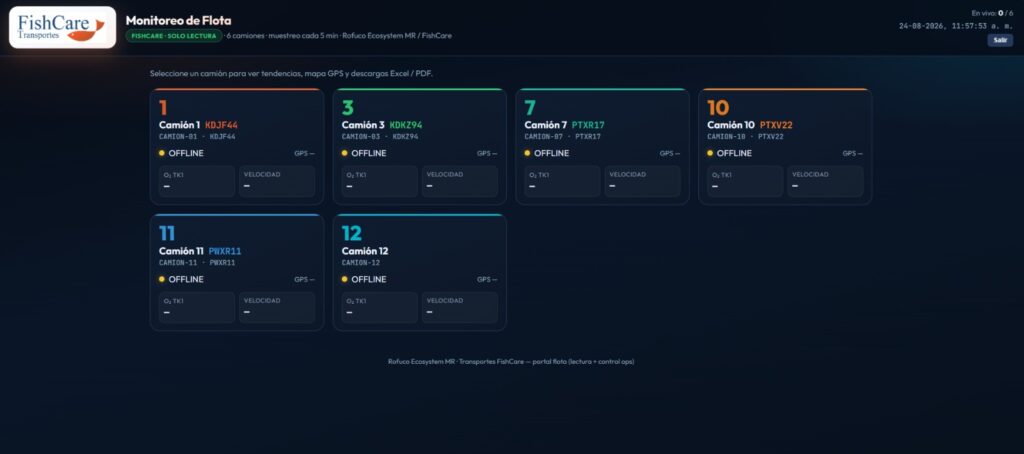Click the large orange number 1
1024x454 pixels.
coord(163,107)
